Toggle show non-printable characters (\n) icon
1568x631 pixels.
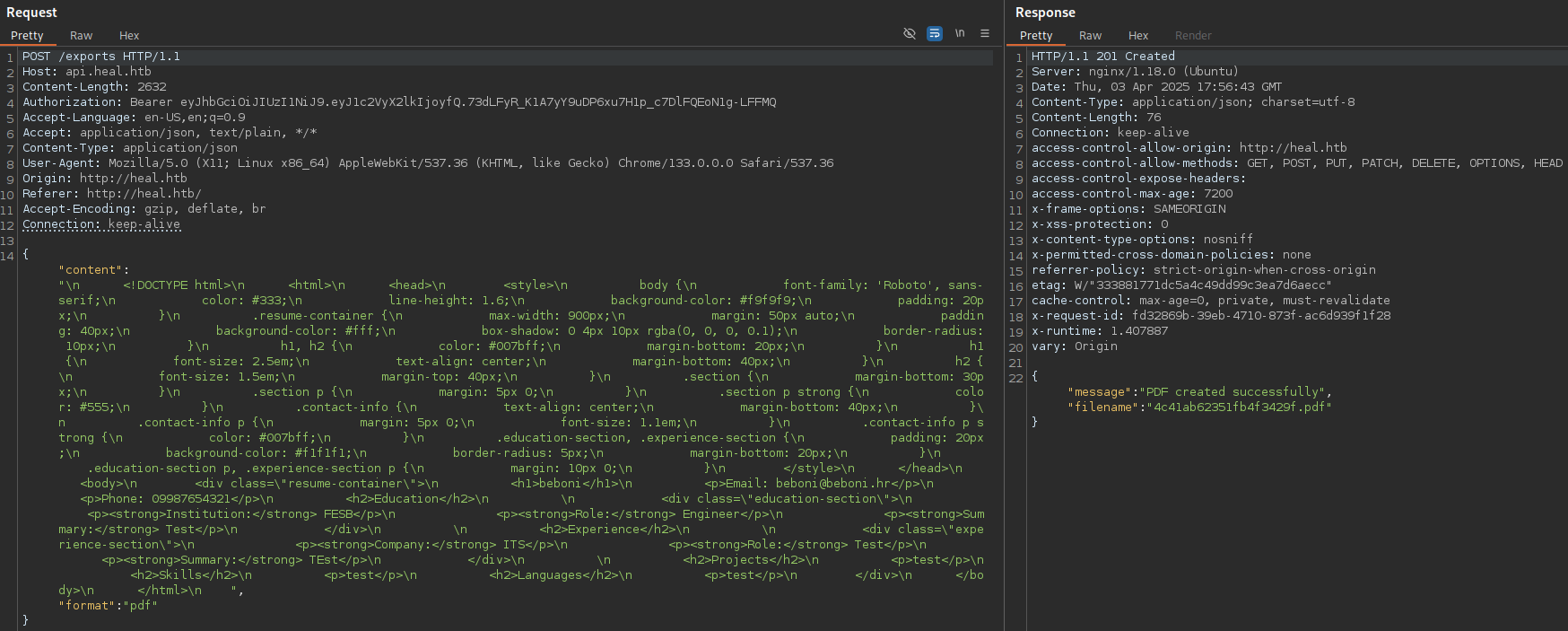click(960, 33)
